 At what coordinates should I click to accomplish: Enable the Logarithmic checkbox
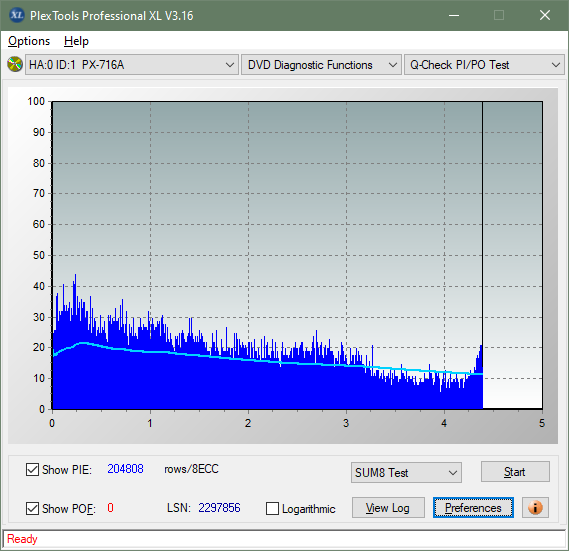click(272, 509)
